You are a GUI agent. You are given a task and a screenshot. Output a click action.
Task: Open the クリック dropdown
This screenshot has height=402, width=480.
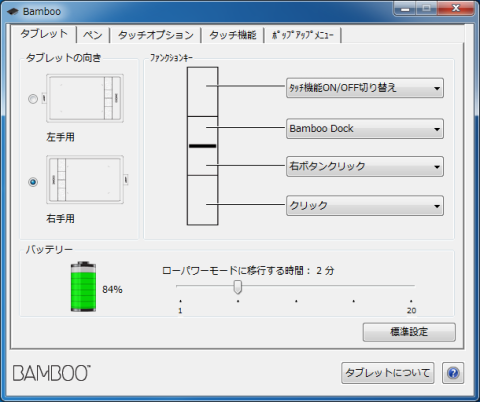click(365, 205)
